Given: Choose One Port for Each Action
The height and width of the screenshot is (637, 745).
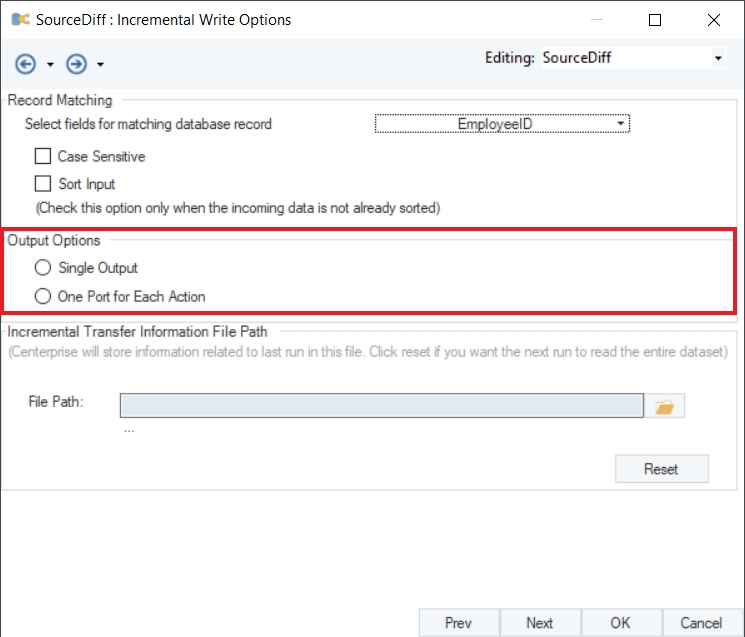Looking at the screenshot, I should (43, 296).
